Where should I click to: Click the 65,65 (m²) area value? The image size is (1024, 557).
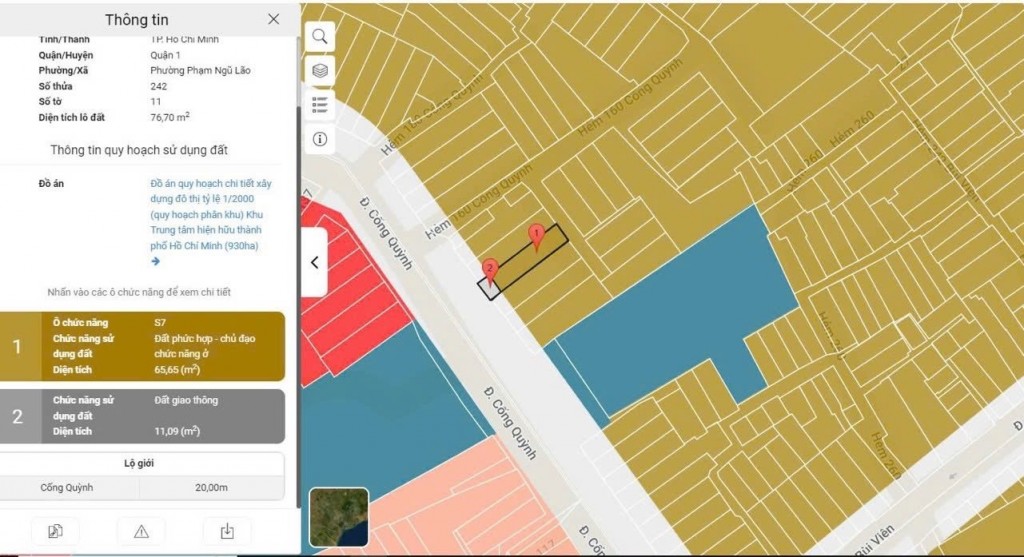[177, 370]
